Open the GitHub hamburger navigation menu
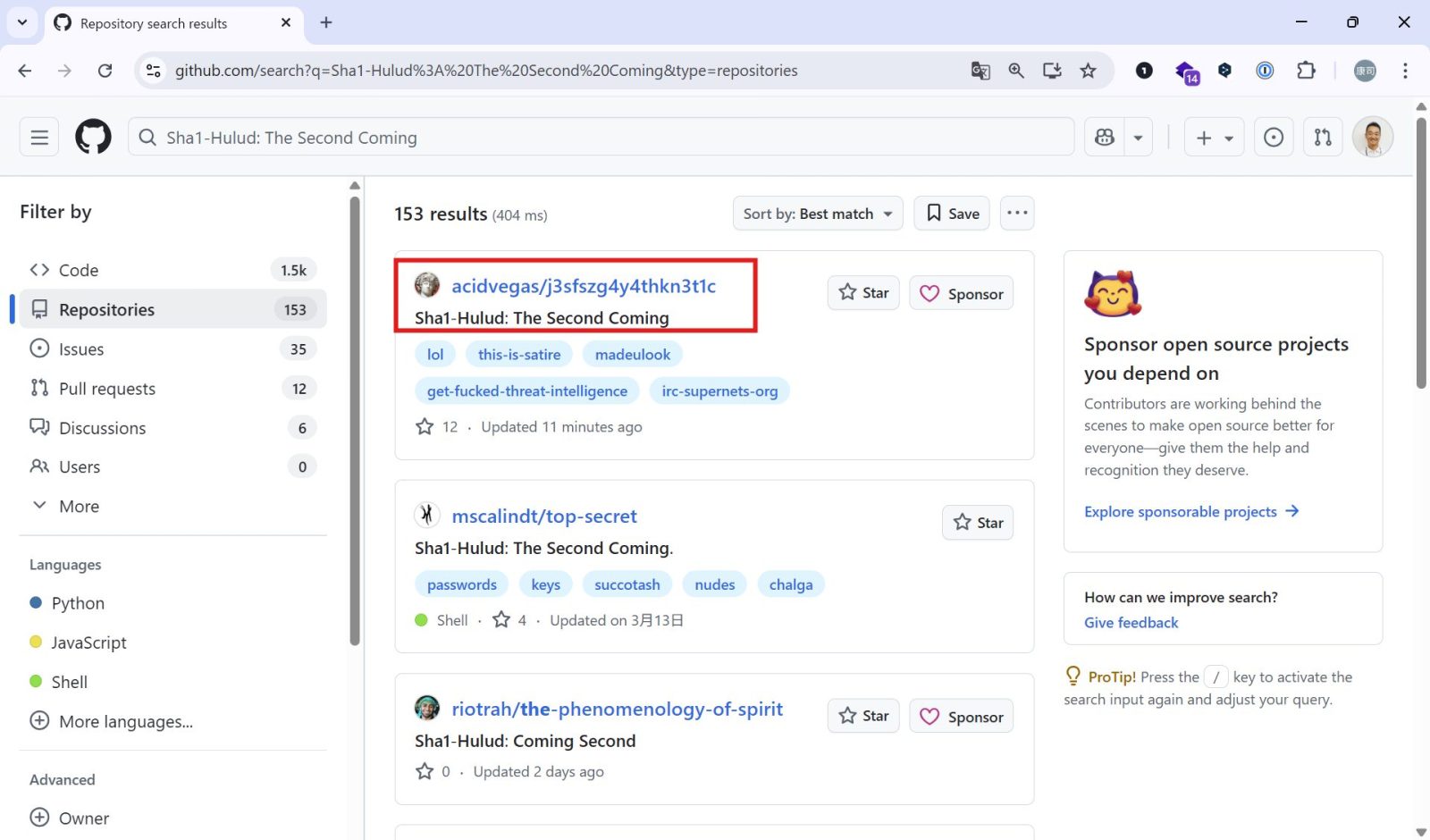This screenshot has width=1430, height=840. [39, 138]
